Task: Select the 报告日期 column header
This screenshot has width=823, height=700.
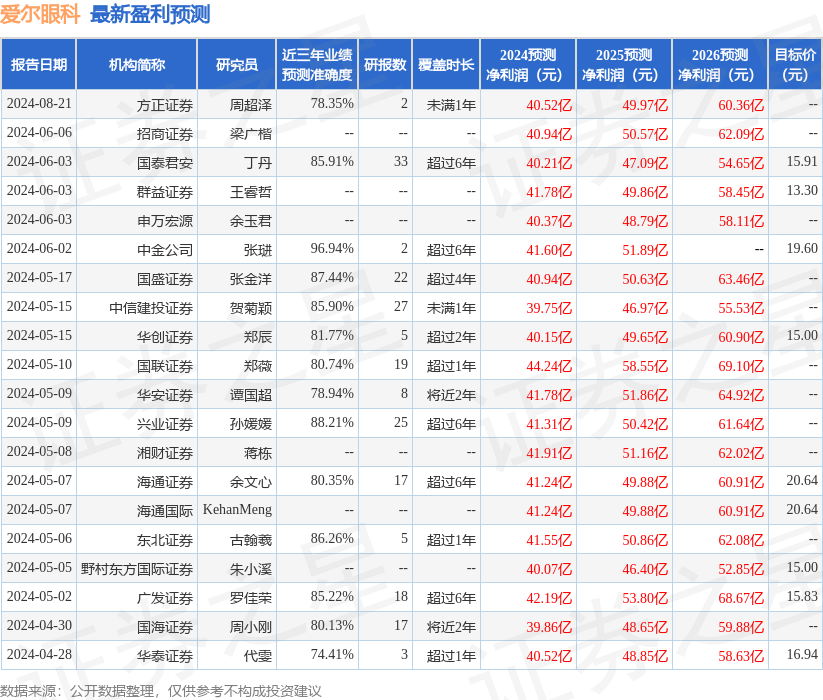Action: (39, 65)
